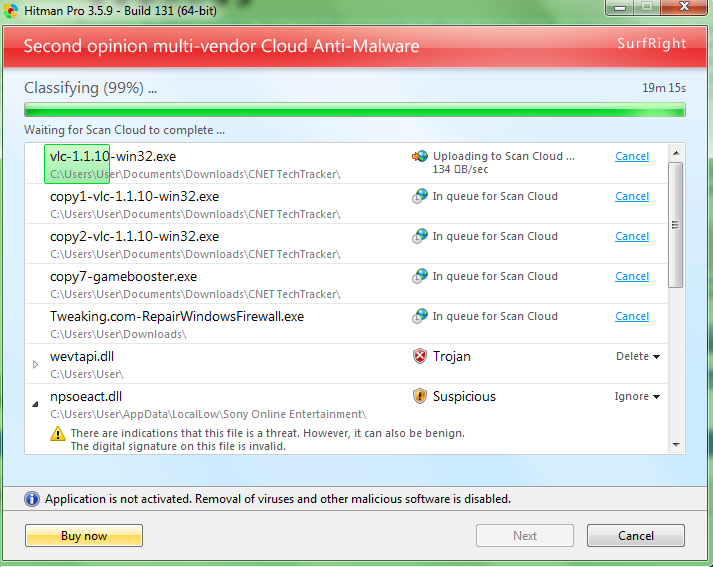Click the Suspicious classification label
The height and width of the screenshot is (567, 713).
(x=464, y=396)
